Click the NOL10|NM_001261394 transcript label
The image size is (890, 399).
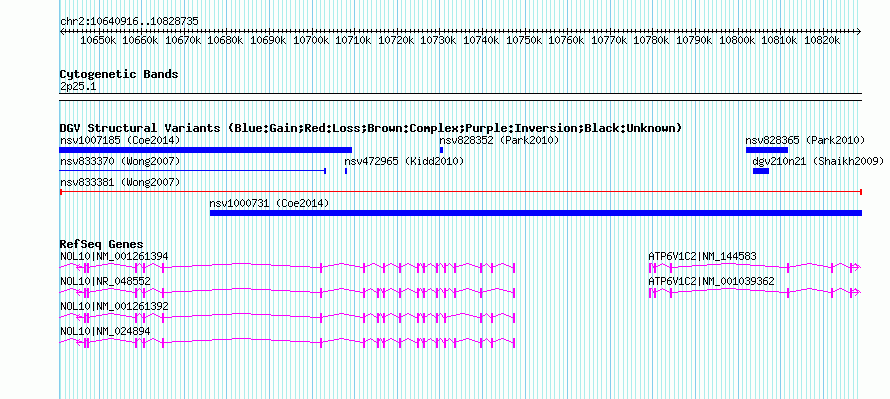[114, 257]
